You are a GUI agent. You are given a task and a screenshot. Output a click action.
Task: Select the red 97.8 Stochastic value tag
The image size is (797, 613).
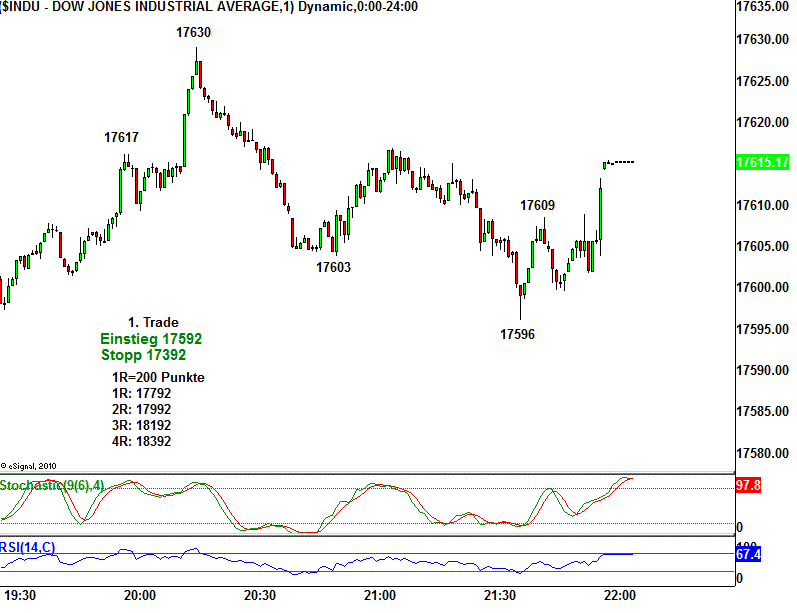point(748,485)
